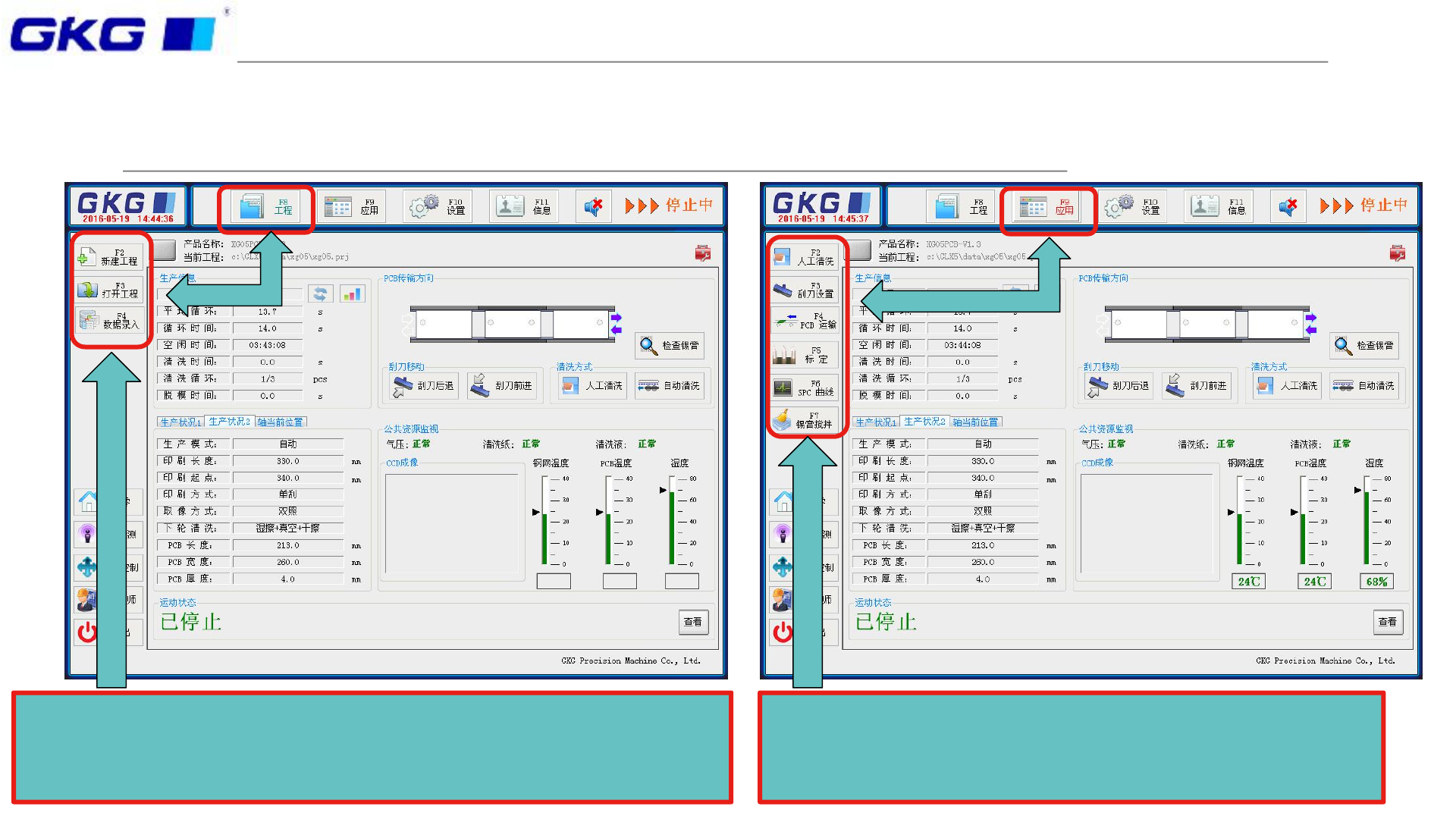Click 查看 button beside 已停止 in 14:45:37 screen
The width and height of the screenshot is (1456, 819).
[1388, 622]
